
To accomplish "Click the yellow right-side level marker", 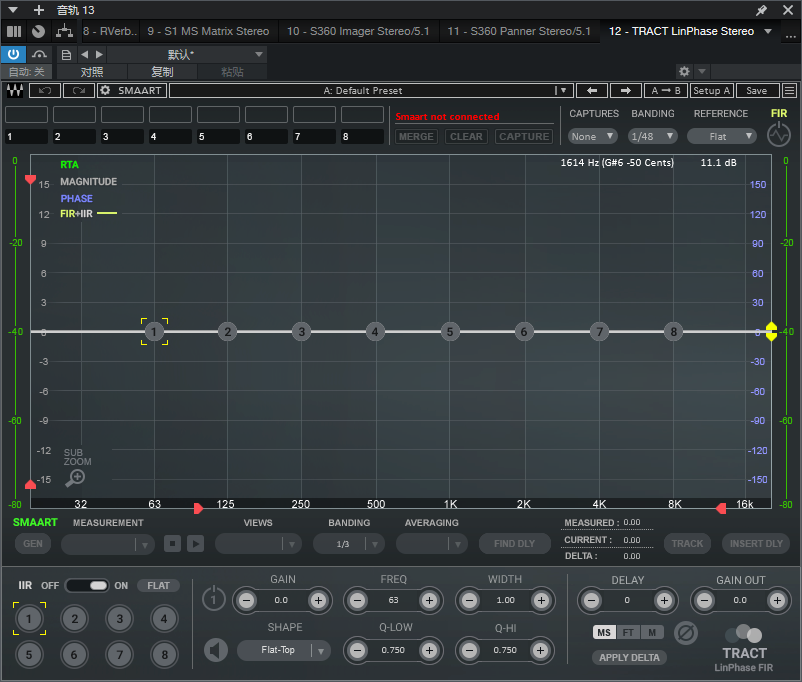I will pyautogui.click(x=771, y=332).
